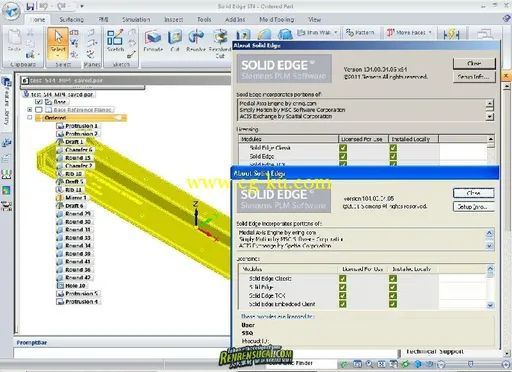512x372 pixels.
Task: Click the Redo icon in quick access toolbar
Action: [x=62, y=6]
